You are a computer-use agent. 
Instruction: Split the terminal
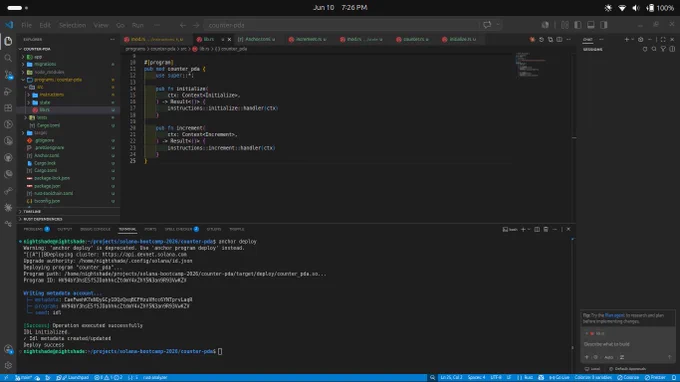(537, 229)
